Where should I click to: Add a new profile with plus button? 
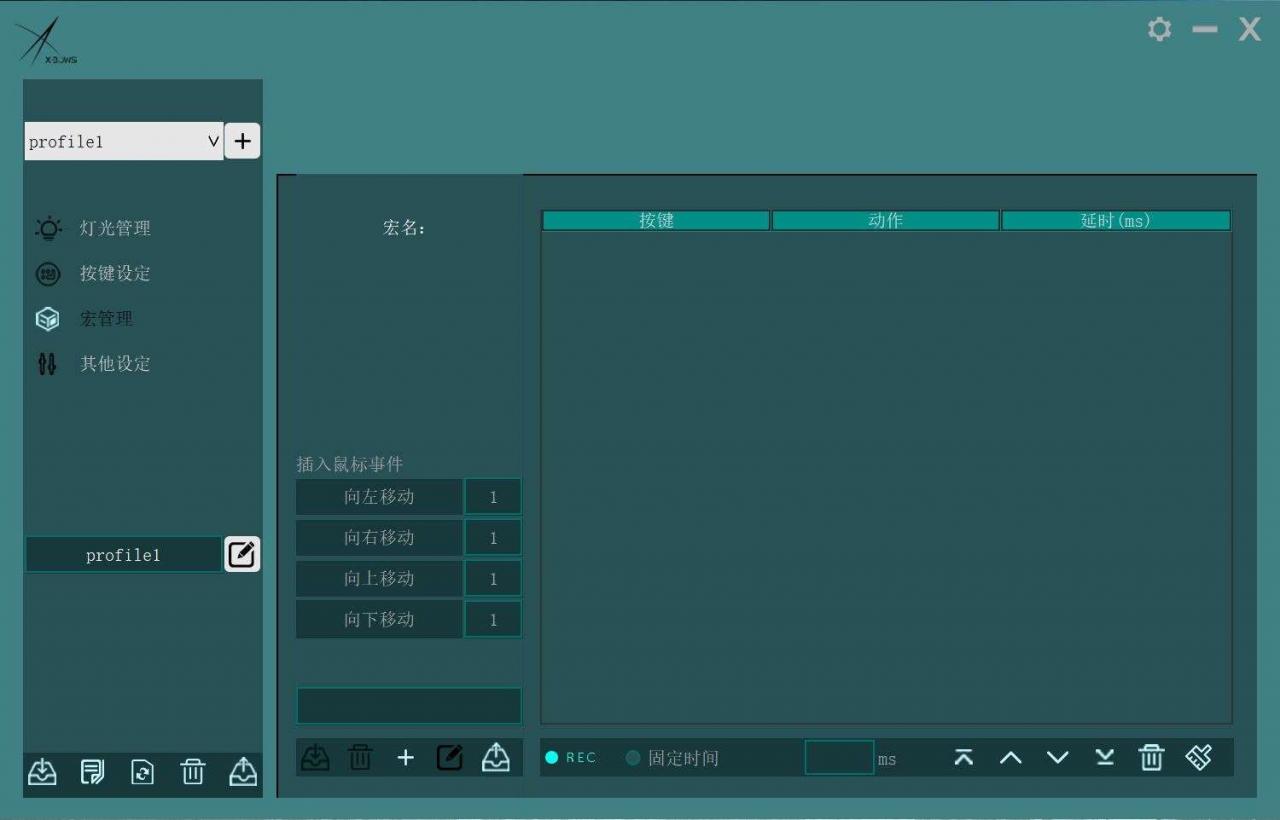[242, 141]
